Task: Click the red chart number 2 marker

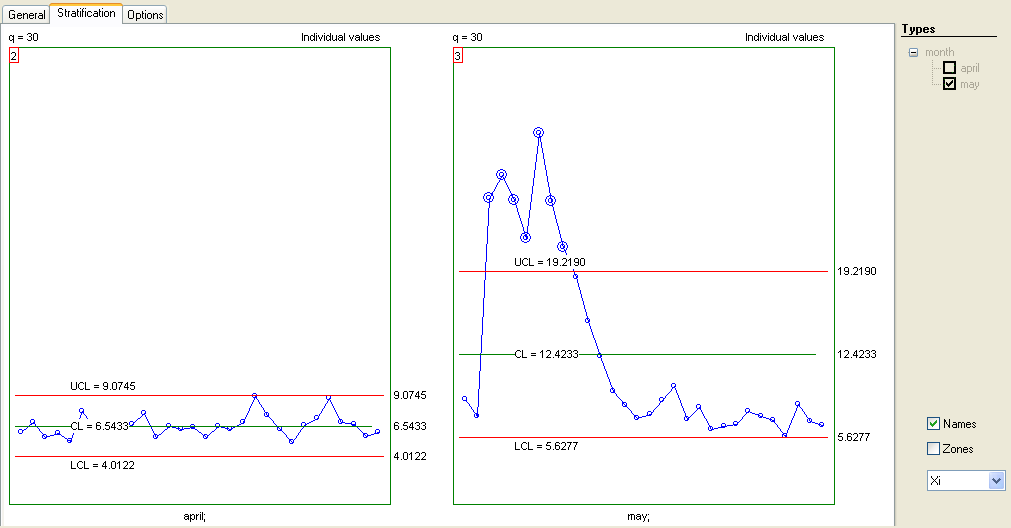Action: point(14,57)
